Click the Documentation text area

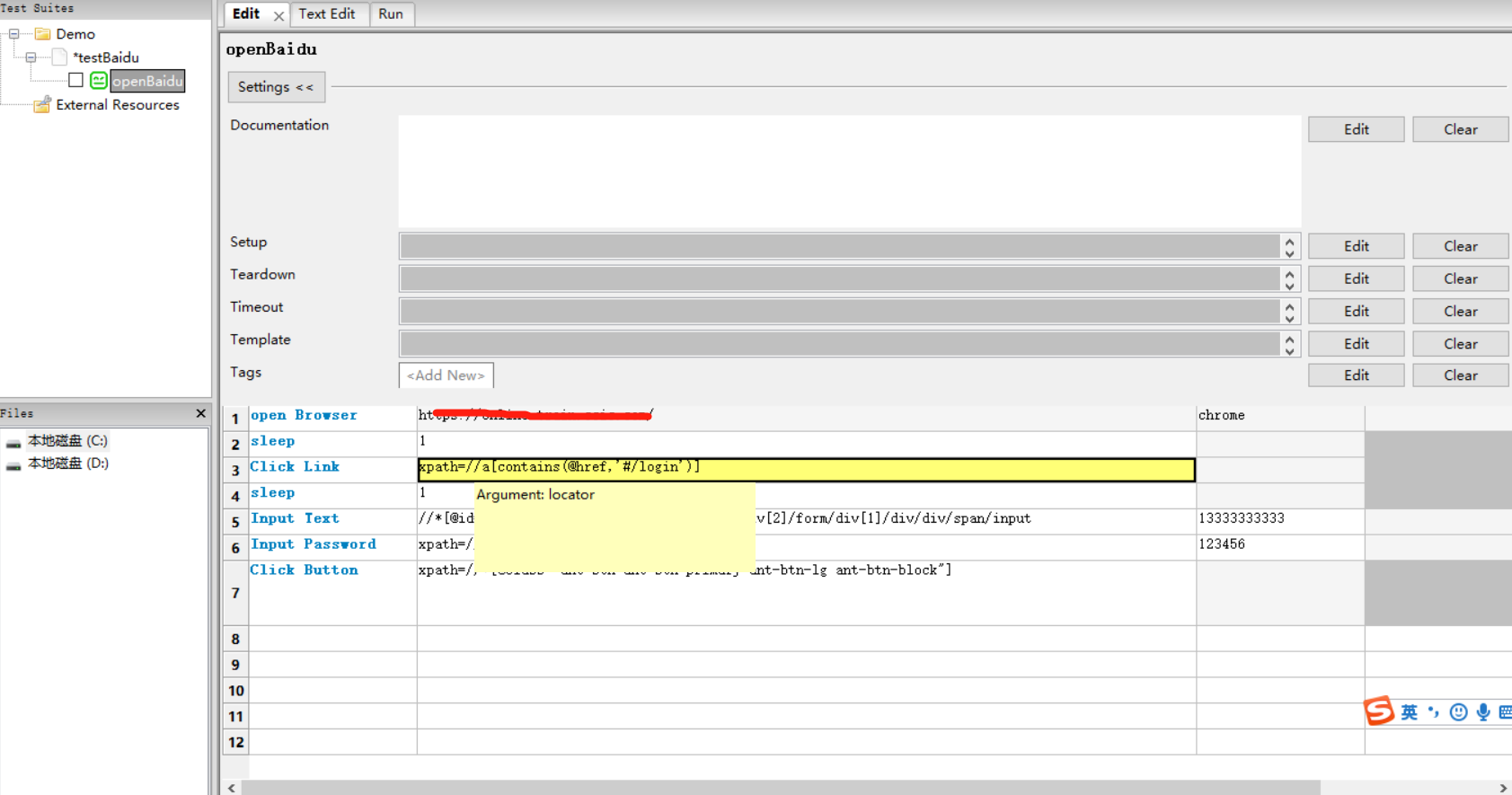click(x=850, y=171)
